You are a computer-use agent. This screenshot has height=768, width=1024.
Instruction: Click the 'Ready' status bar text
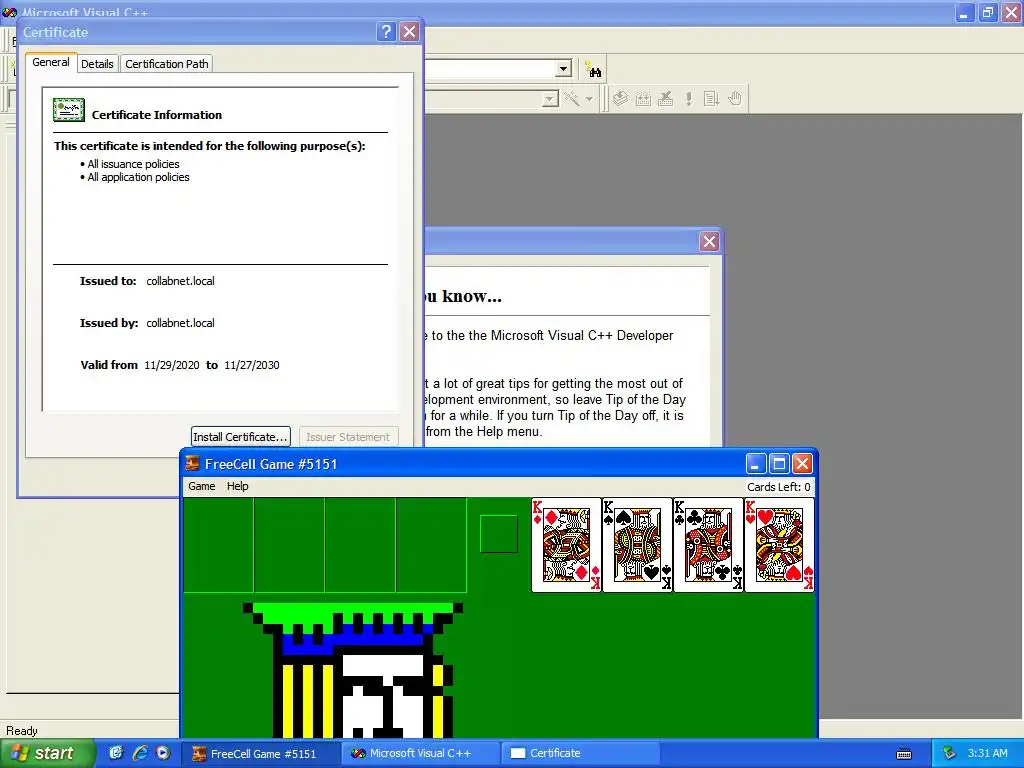pos(22,731)
